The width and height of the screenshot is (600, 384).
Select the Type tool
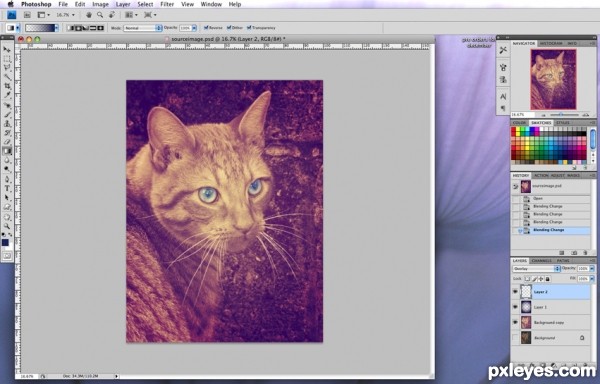(7, 188)
